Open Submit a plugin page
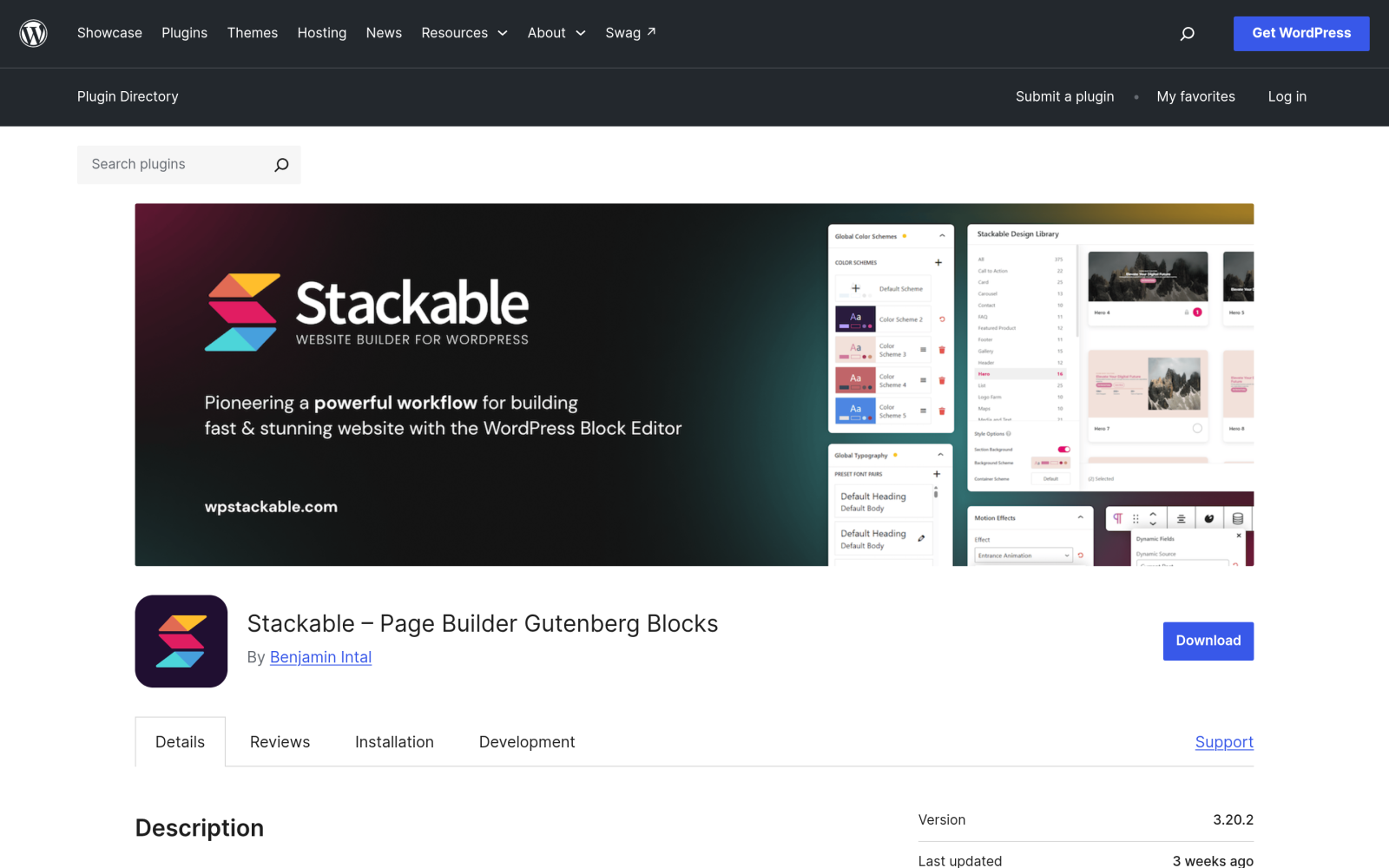This screenshot has width=1389, height=868. [1064, 96]
